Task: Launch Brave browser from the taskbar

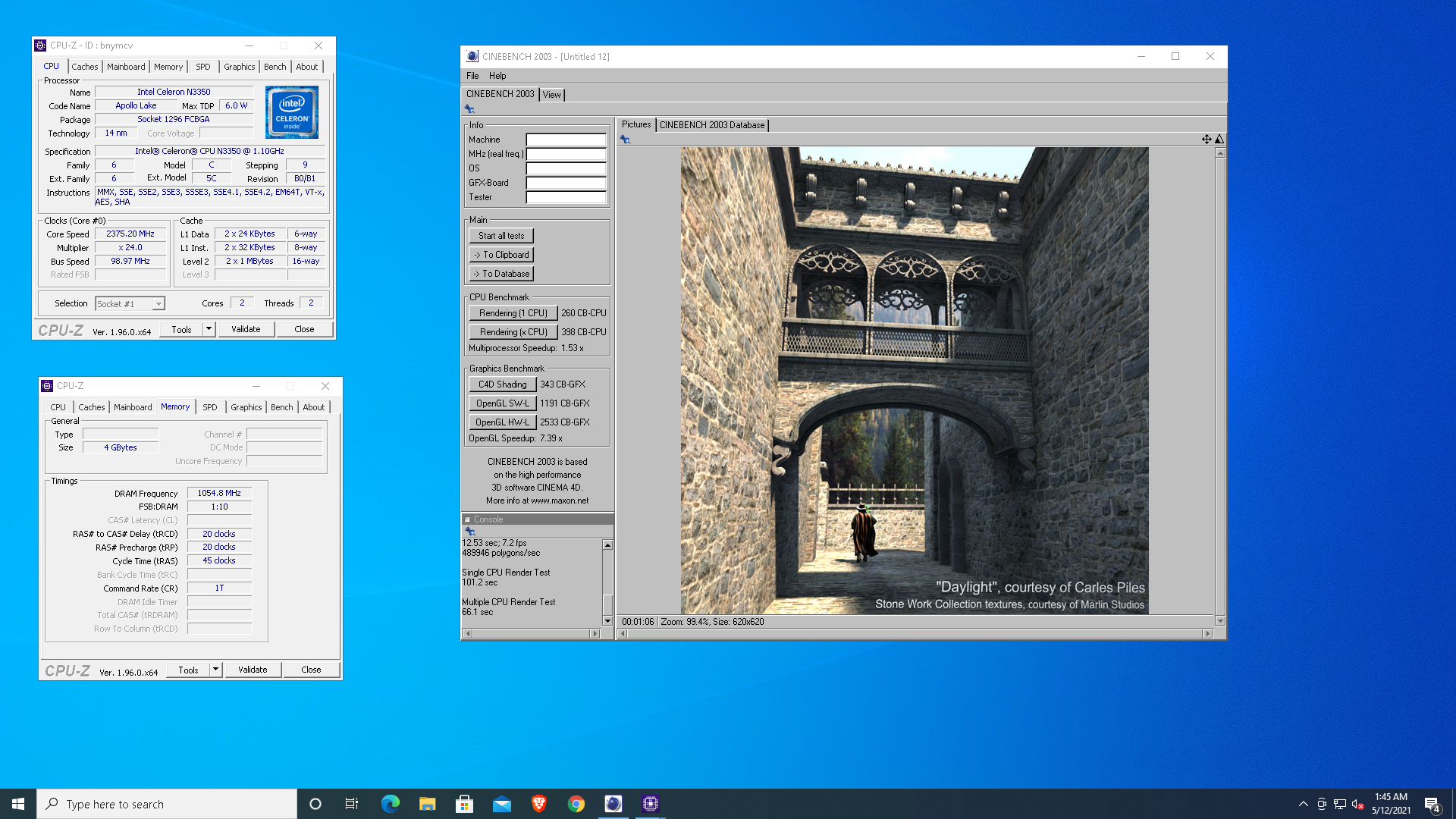Action: pos(538,804)
